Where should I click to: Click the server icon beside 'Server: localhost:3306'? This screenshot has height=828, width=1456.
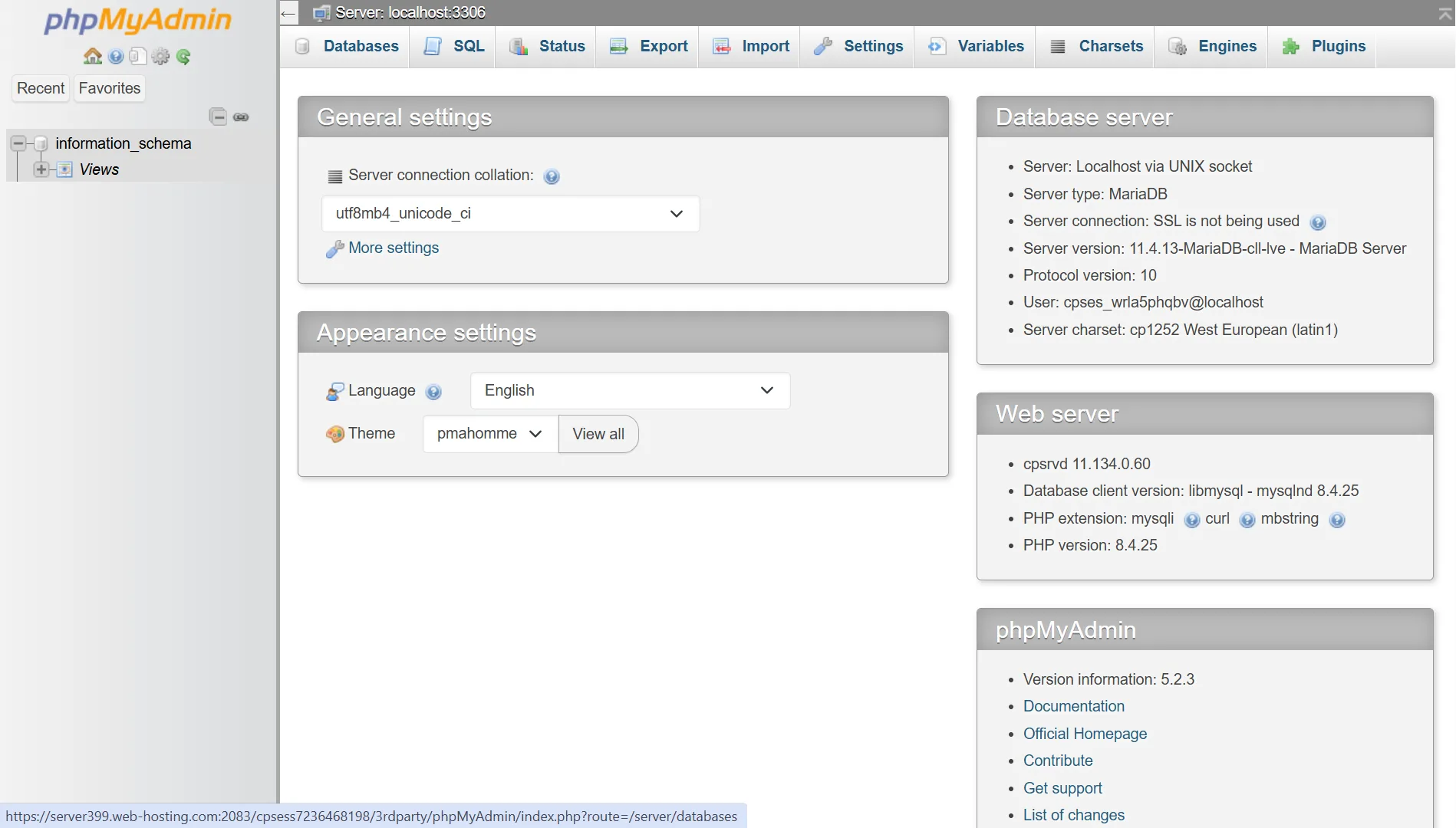tap(322, 13)
